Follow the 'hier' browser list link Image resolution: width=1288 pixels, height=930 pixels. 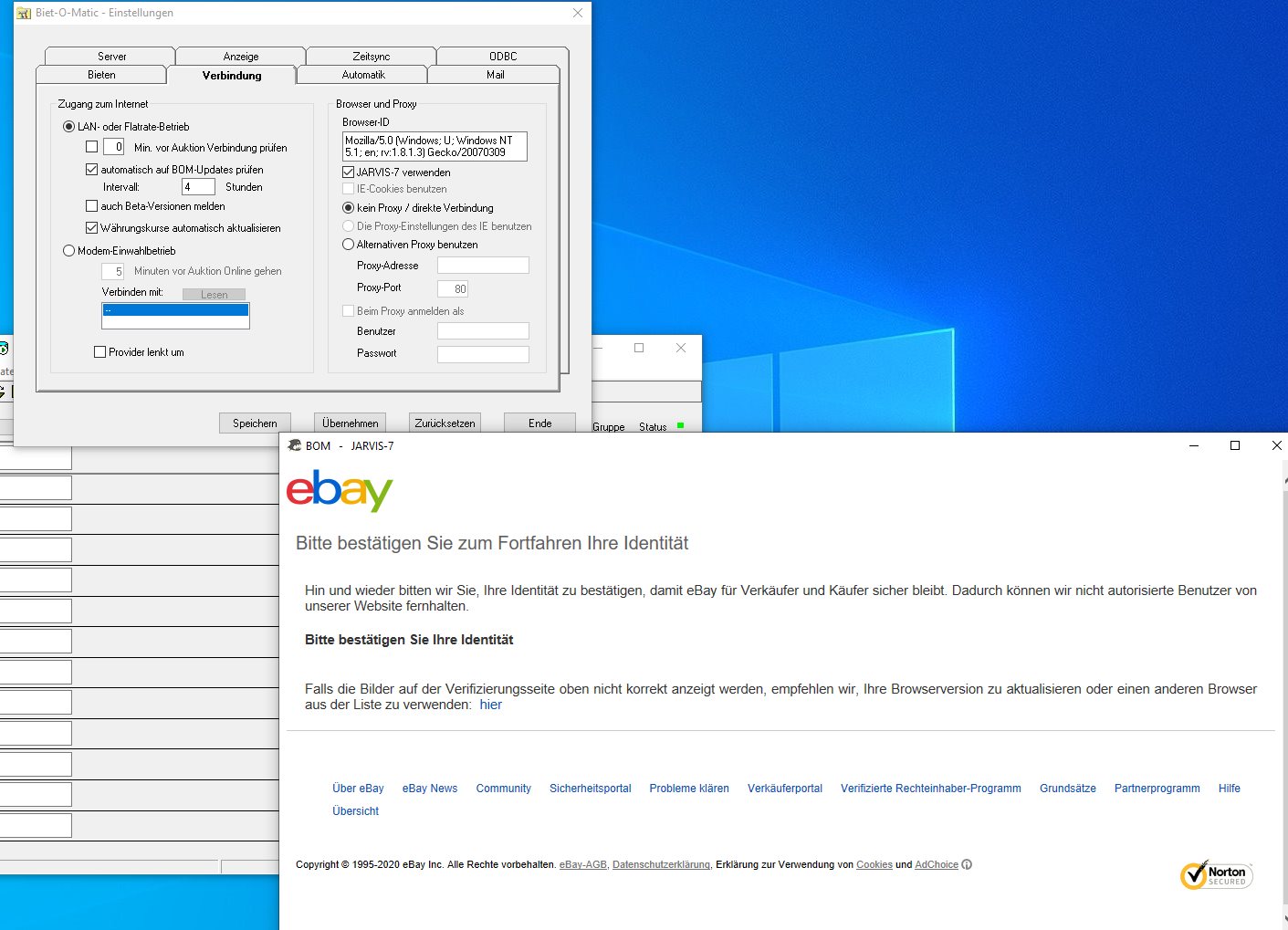[x=490, y=705]
